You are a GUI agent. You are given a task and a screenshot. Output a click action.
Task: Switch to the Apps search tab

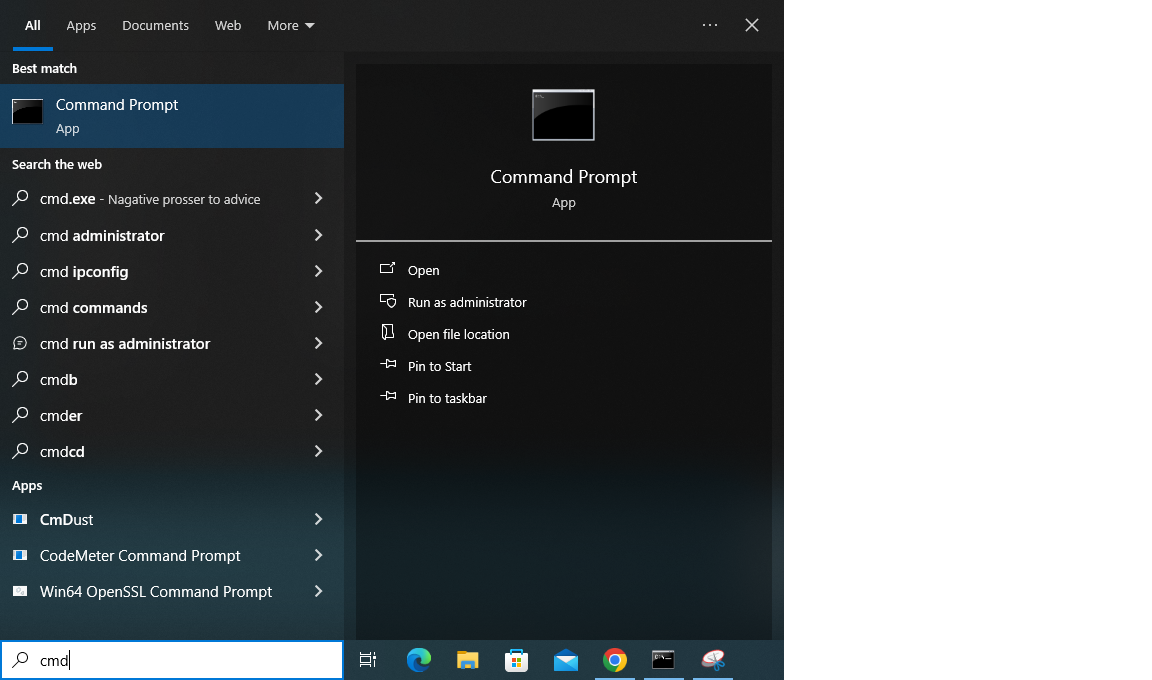coord(81,25)
